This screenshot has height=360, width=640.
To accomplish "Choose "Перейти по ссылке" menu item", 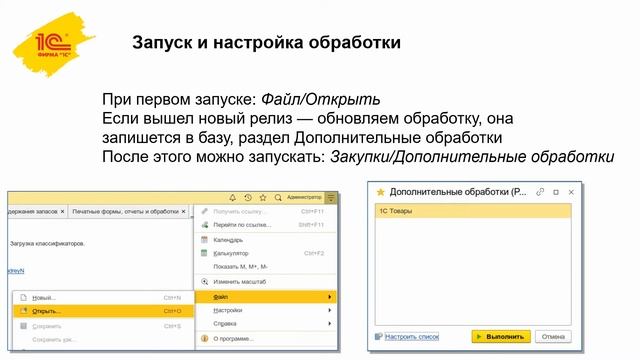I will click(x=265, y=225).
